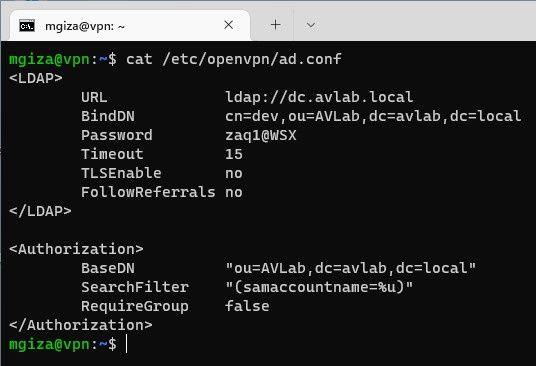Click the closing </Authorization> tag
The image size is (536, 366).
tap(81, 325)
